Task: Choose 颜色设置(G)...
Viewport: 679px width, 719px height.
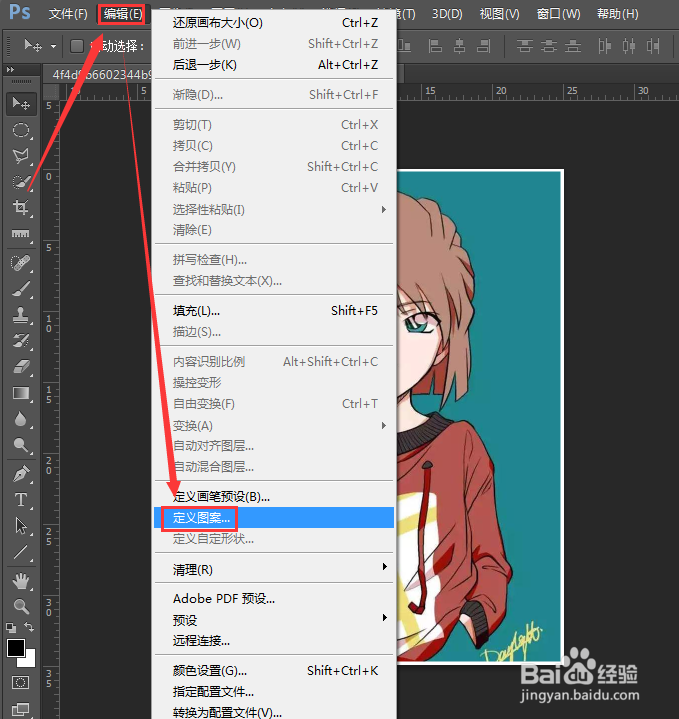Action: (274, 671)
